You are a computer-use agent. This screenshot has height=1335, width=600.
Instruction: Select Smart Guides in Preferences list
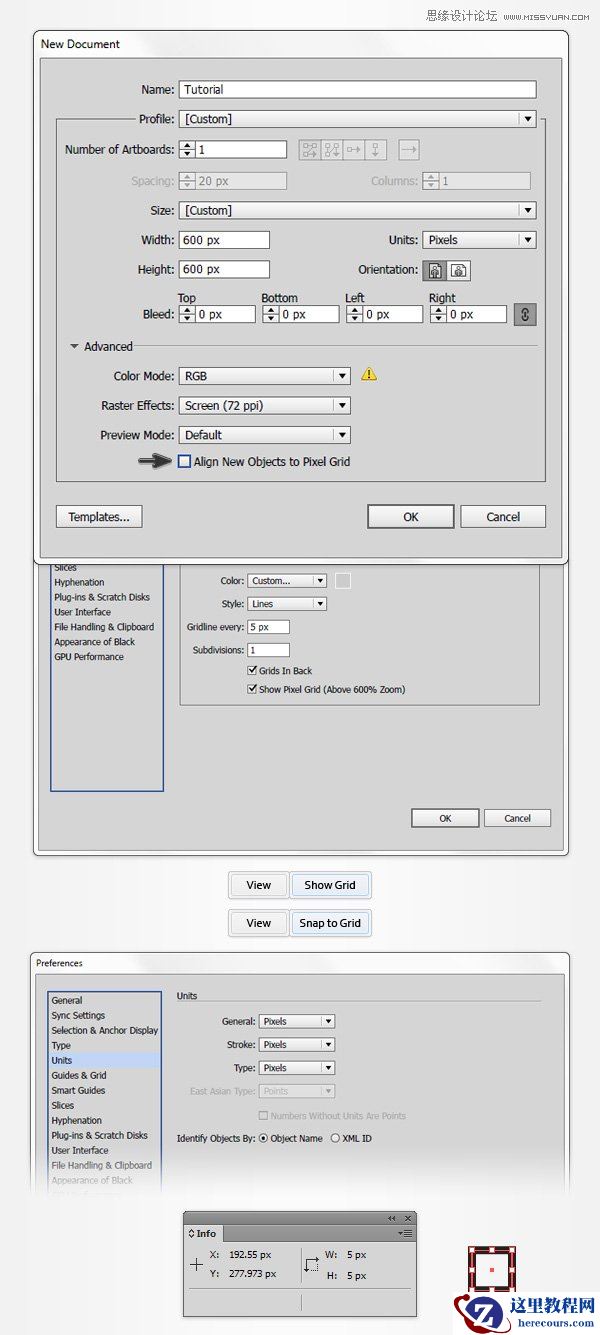tap(78, 1090)
